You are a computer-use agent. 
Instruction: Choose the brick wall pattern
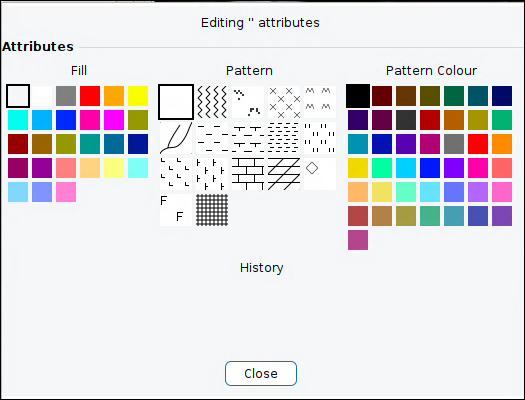(x=248, y=174)
